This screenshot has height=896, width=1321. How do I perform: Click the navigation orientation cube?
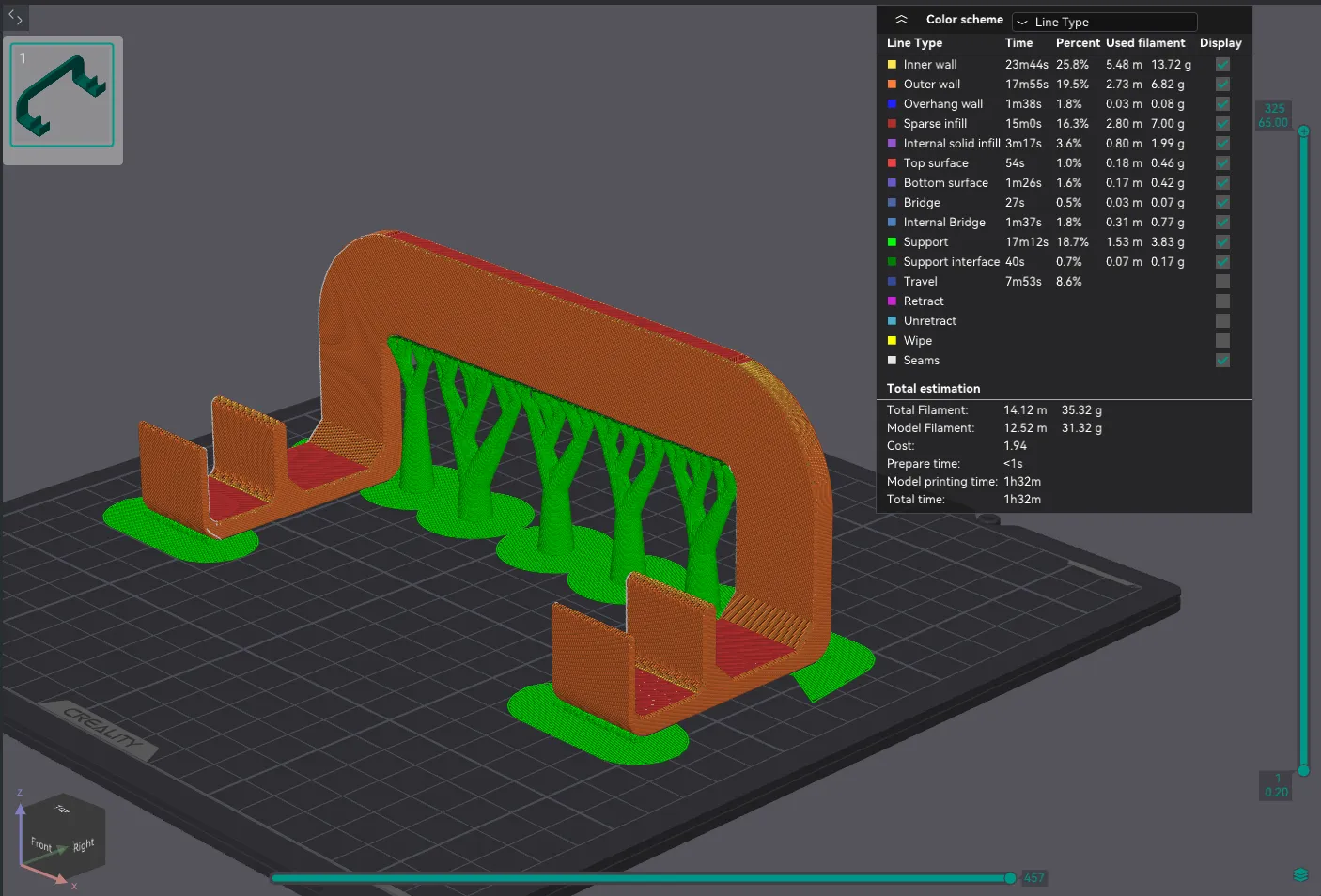pyautogui.click(x=63, y=834)
